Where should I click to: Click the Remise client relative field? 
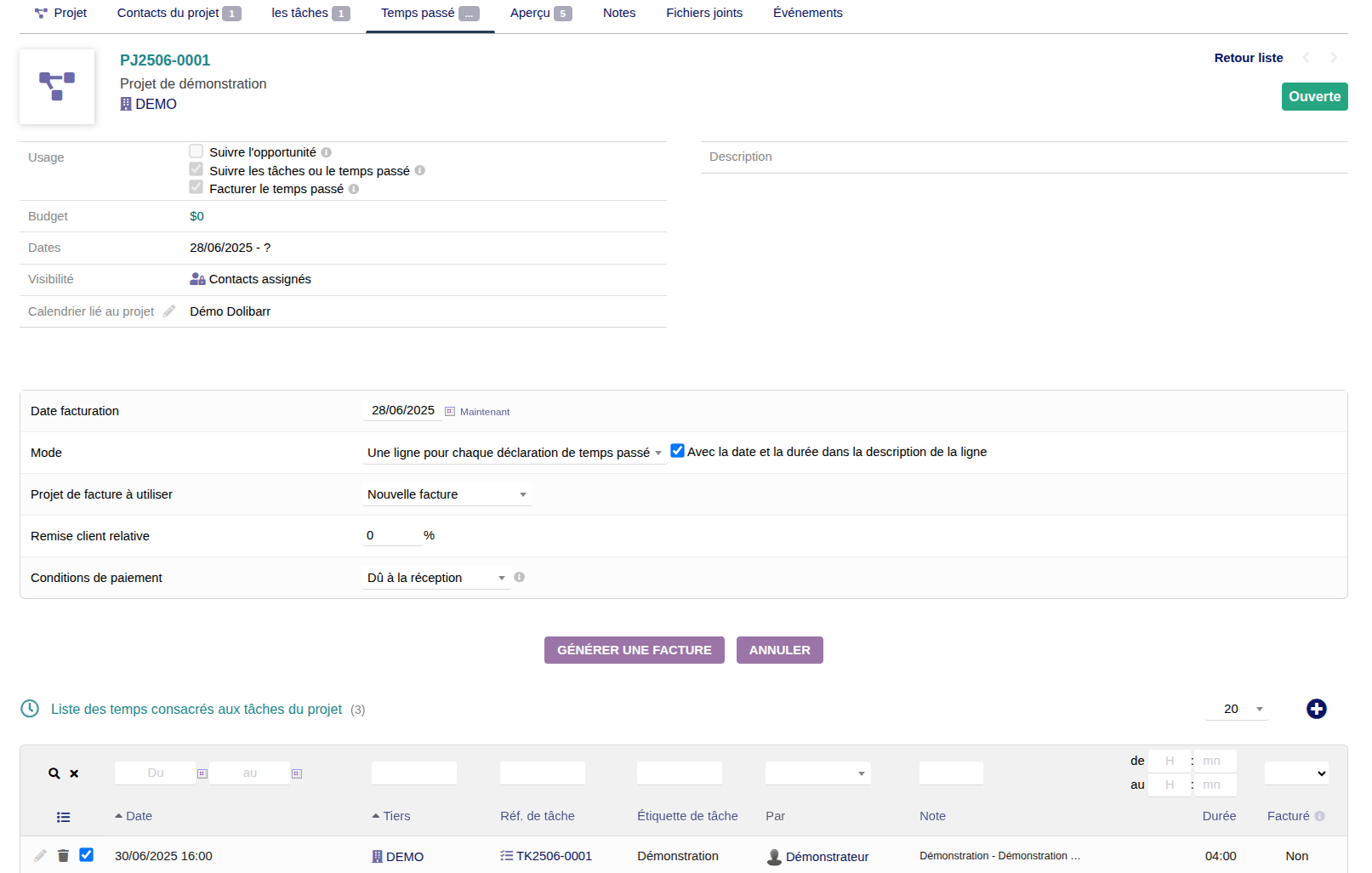pyautogui.click(x=392, y=535)
